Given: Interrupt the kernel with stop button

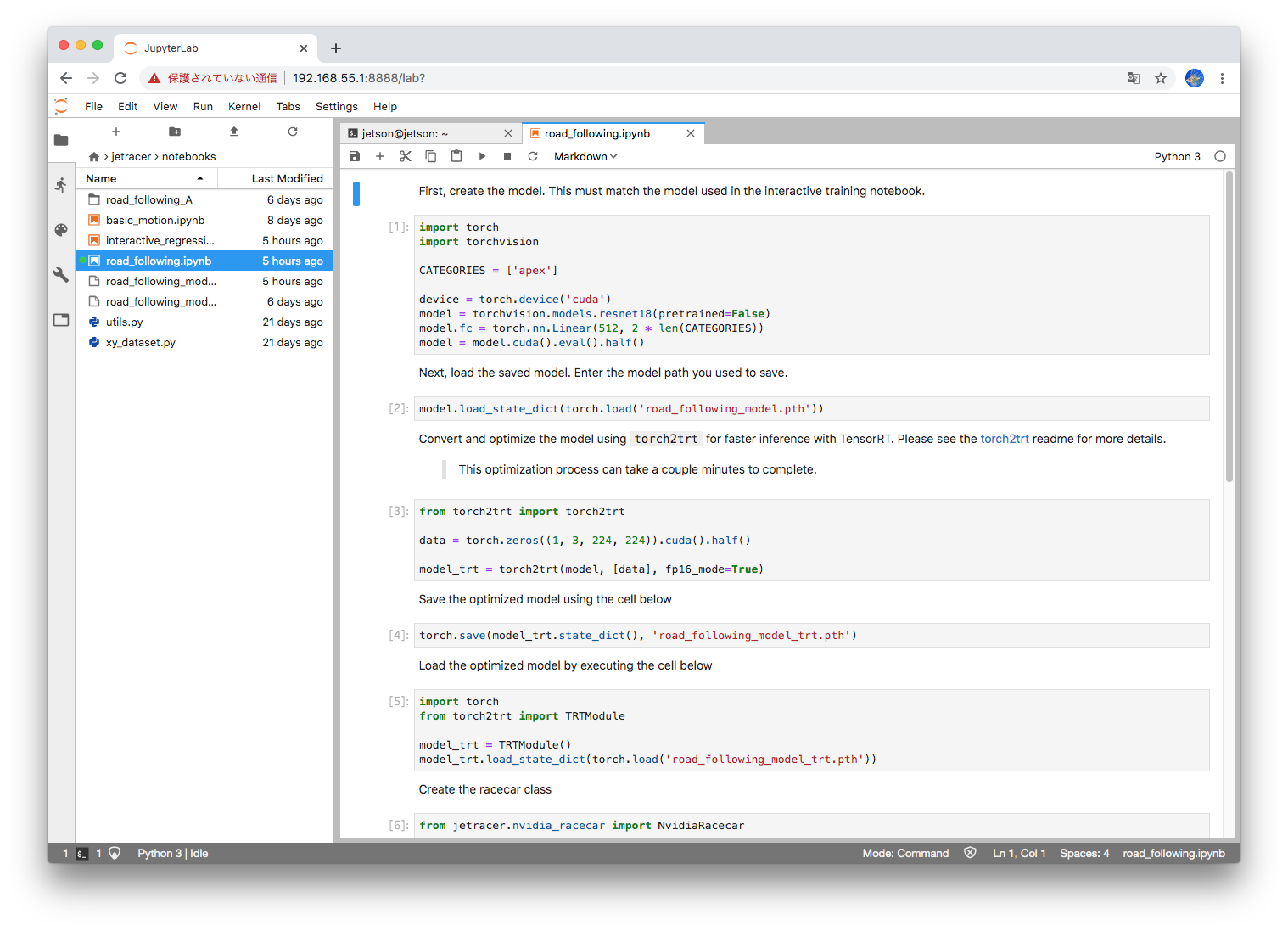Looking at the screenshot, I should tap(507, 156).
